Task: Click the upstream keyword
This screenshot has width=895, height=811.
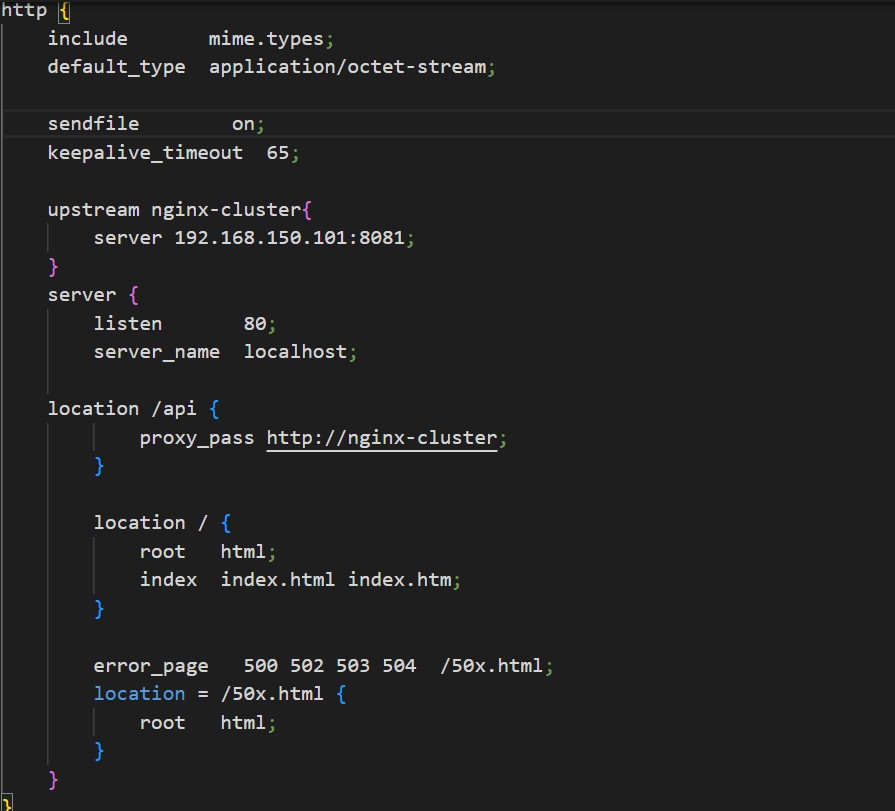Action: pos(93,210)
